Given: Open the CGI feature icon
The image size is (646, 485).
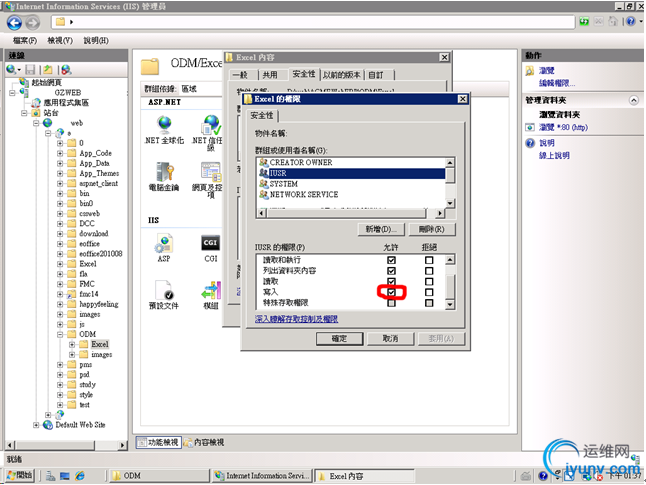Looking at the screenshot, I should coord(211,243).
